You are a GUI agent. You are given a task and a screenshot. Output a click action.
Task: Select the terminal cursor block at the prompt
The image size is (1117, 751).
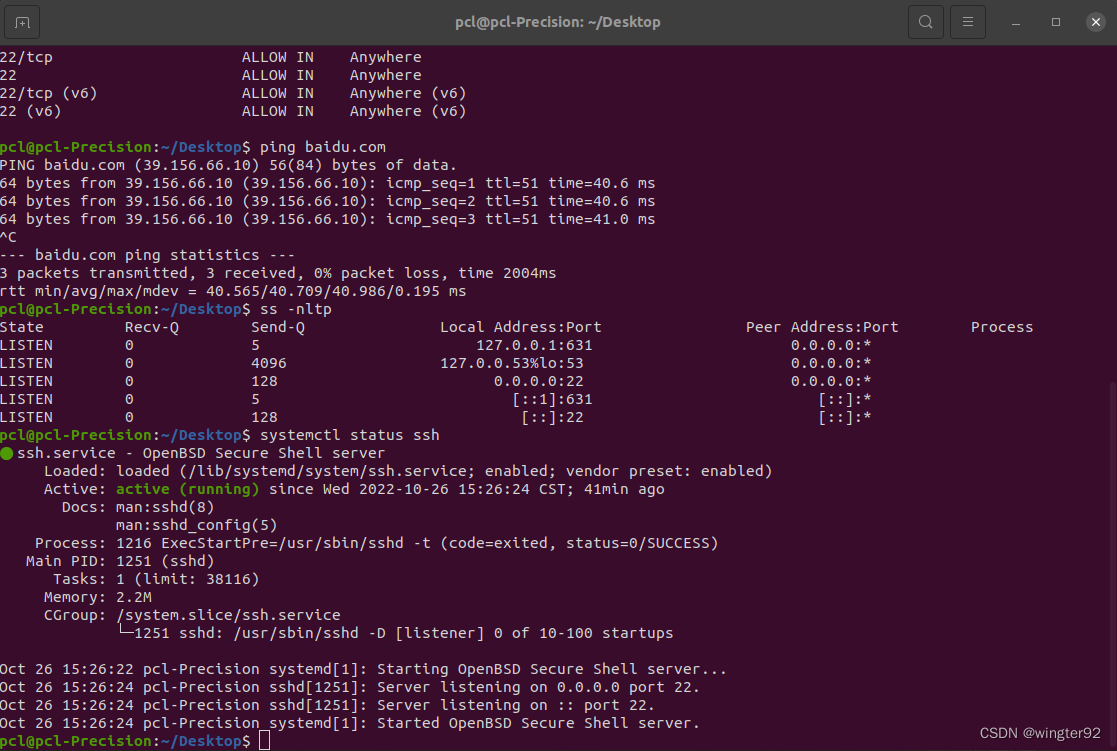pos(263,740)
